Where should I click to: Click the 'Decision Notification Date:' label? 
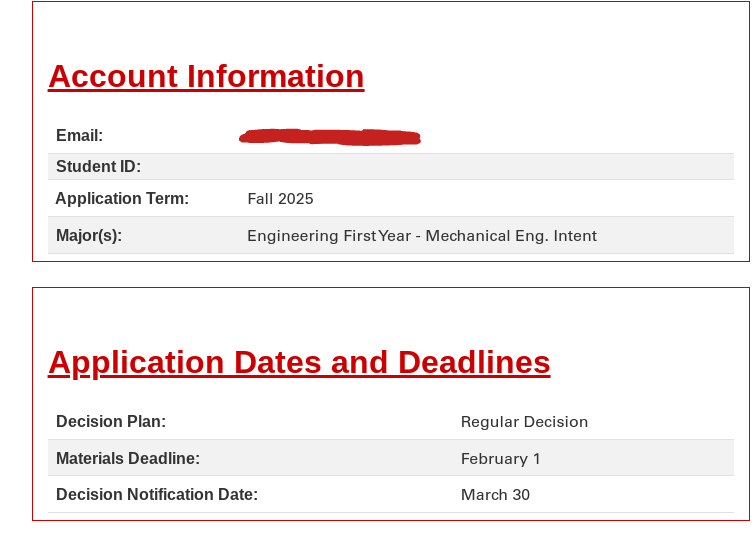(x=157, y=495)
